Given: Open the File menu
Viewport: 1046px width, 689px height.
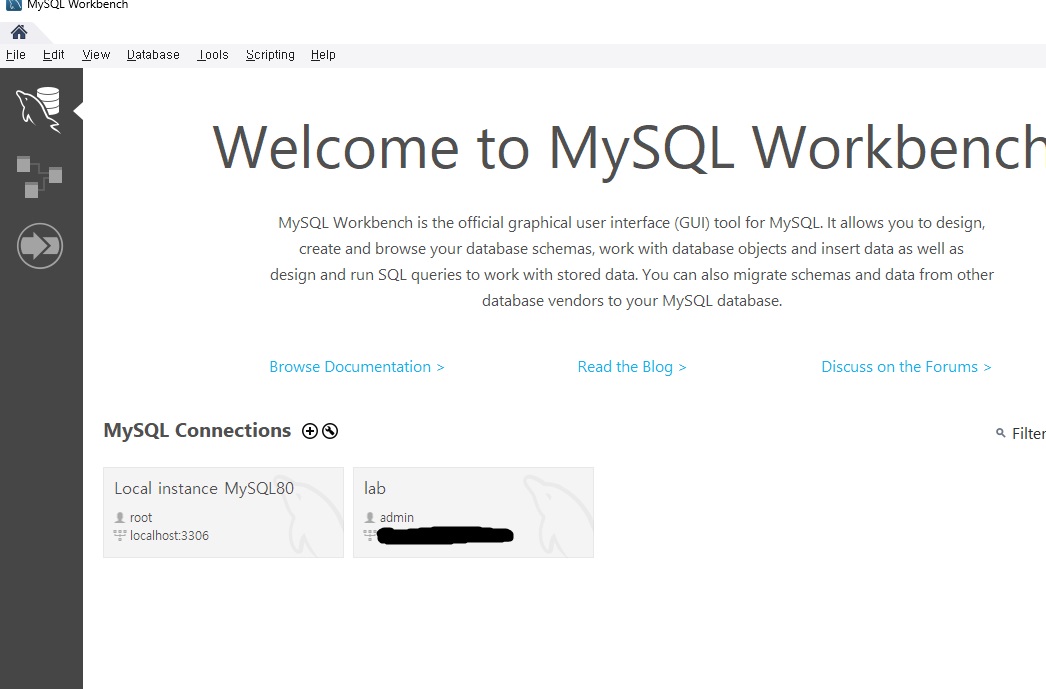Looking at the screenshot, I should coord(16,55).
